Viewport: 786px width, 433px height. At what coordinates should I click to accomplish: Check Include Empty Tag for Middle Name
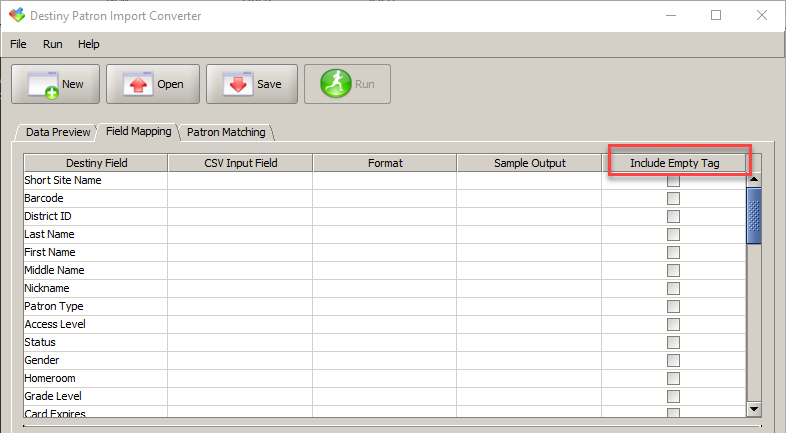(673, 271)
